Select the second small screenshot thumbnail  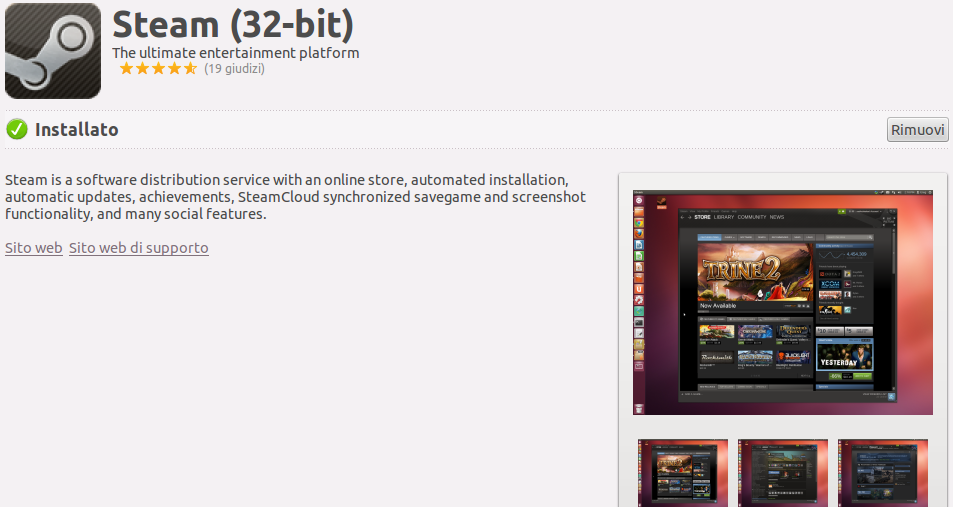click(783, 473)
